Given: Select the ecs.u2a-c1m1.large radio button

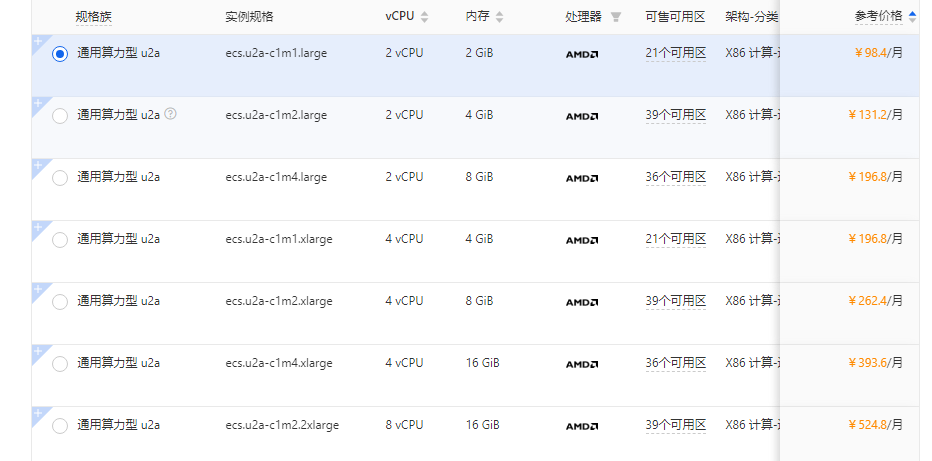Looking at the screenshot, I should pos(60,54).
